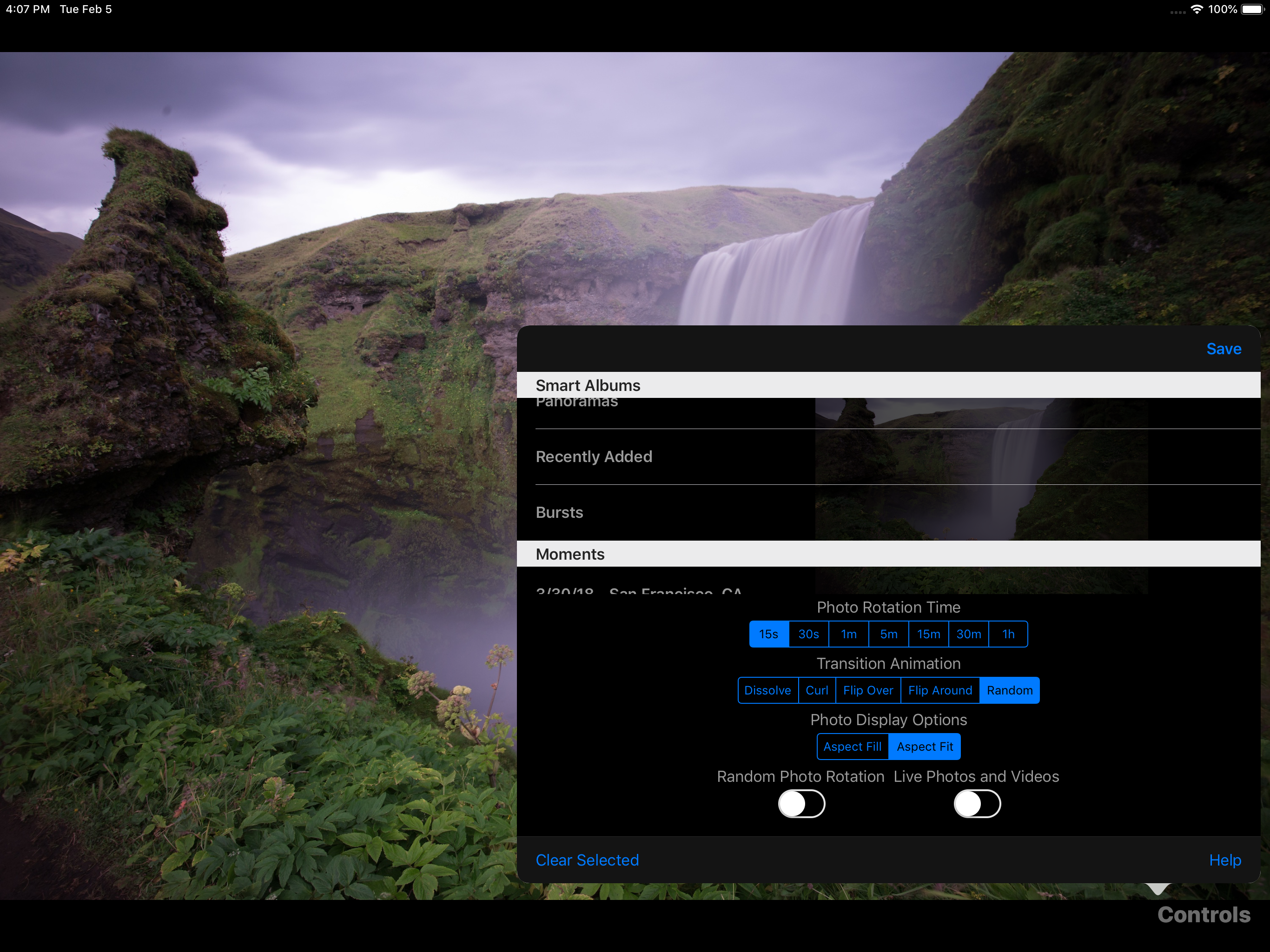Toggle Random Photo Rotation switch

pos(801,803)
